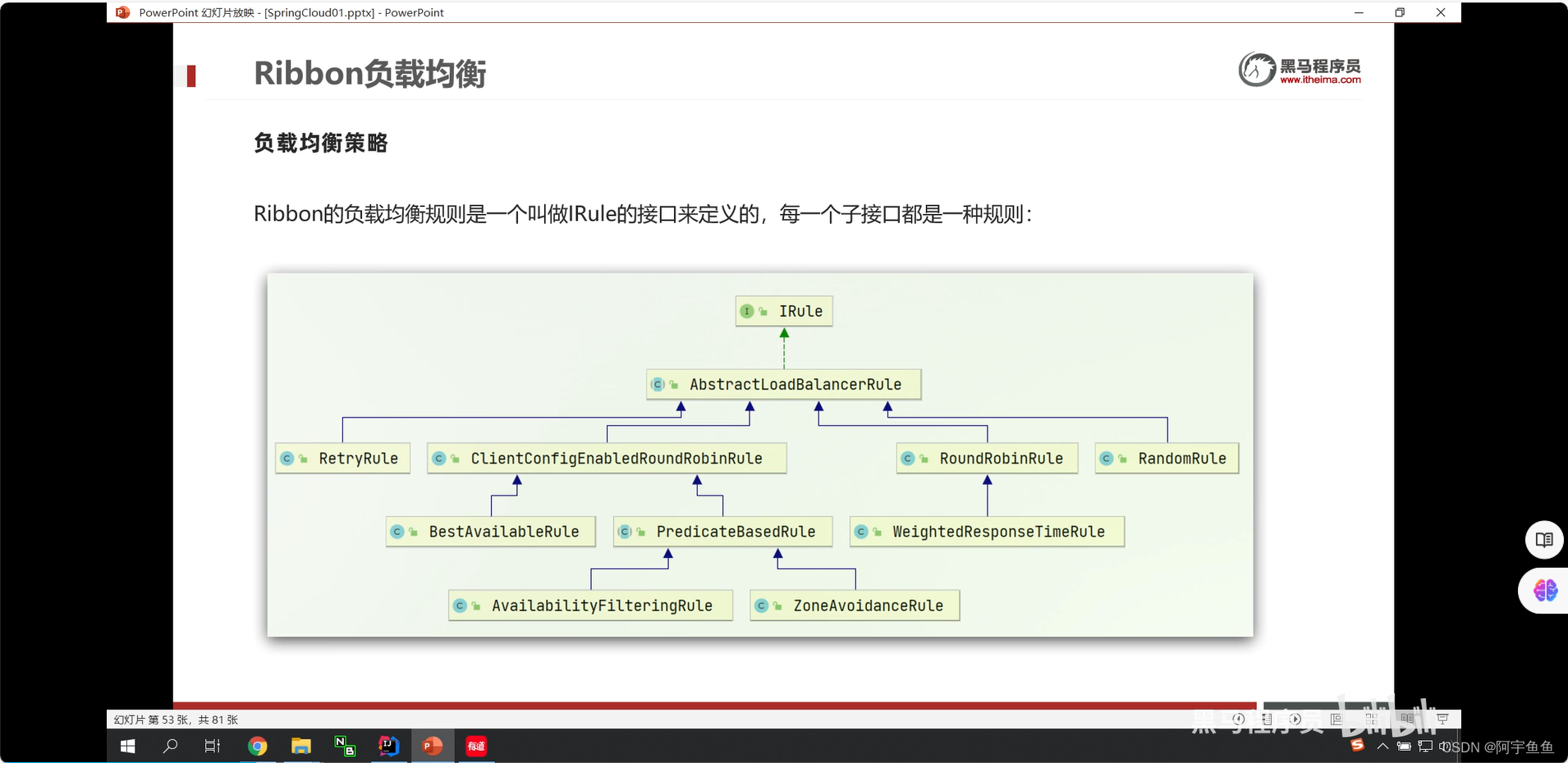Switch to Normal view in status bar
Viewport: 1568px width, 763px height.
click(x=1336, y=719)
